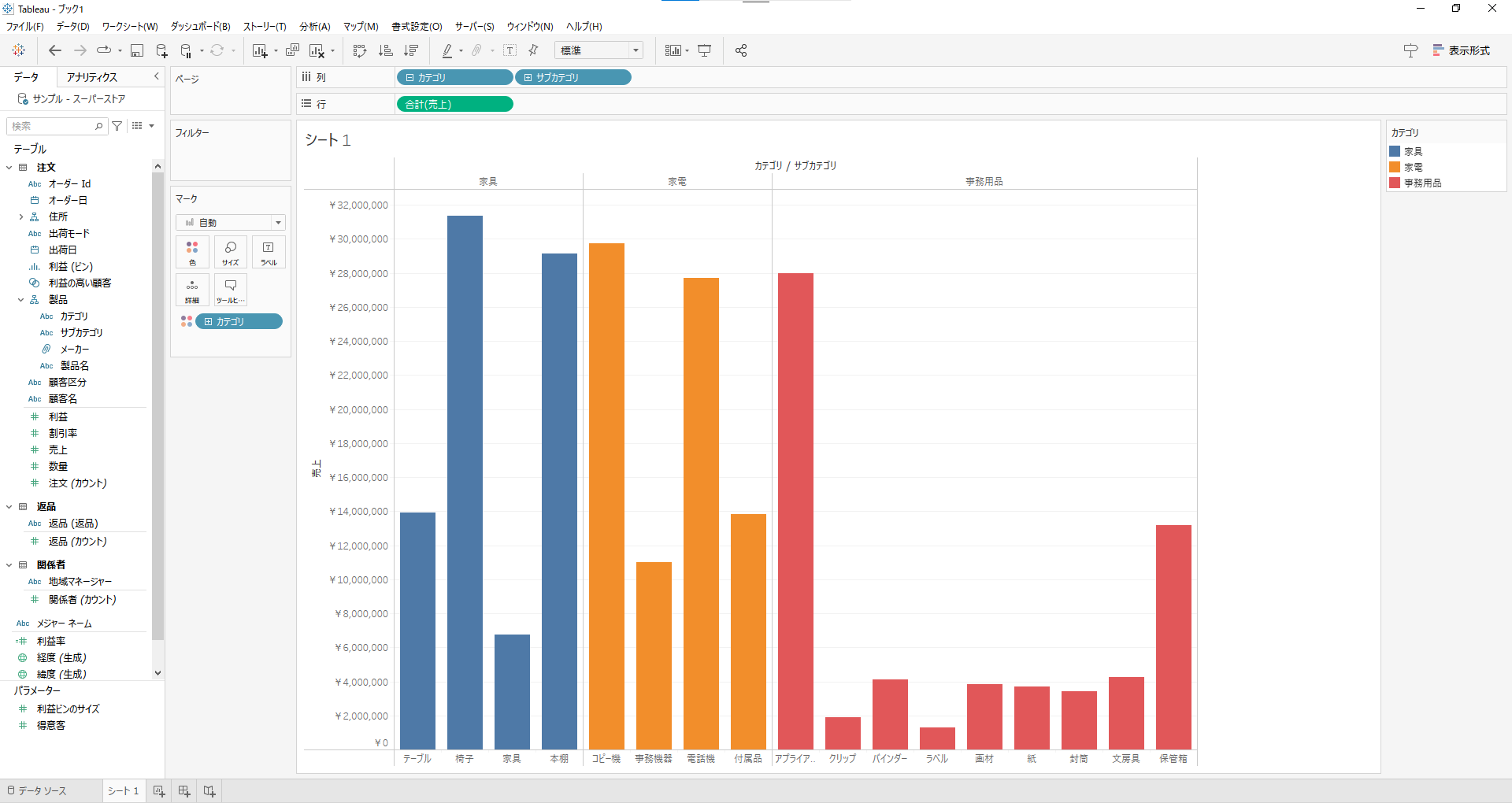Click the swap rows and columns icon
The image size is (1512, 803).
[x=360, y=50]
